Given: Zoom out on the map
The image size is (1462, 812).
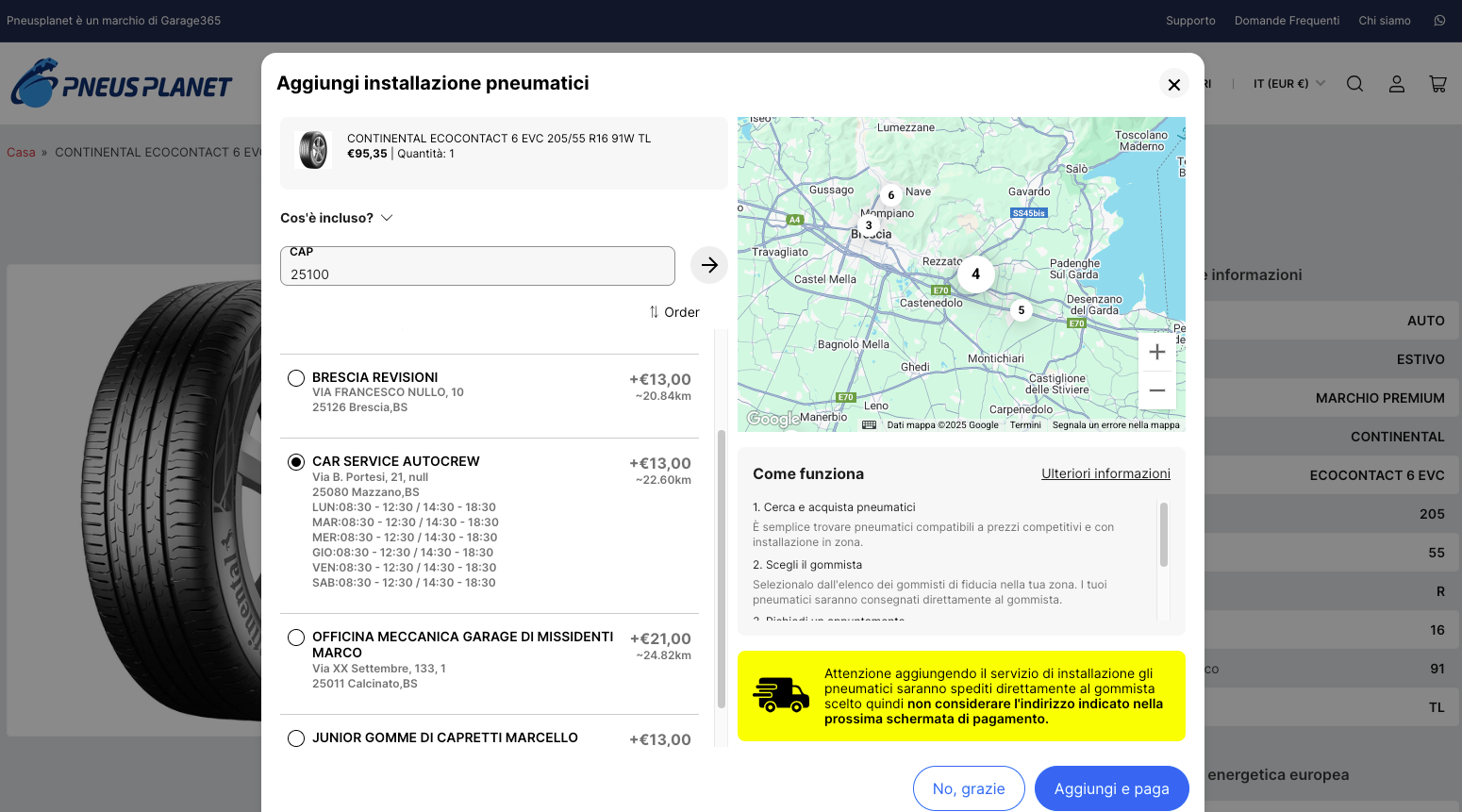Looking at the screenshot, I should point(1157,390).
